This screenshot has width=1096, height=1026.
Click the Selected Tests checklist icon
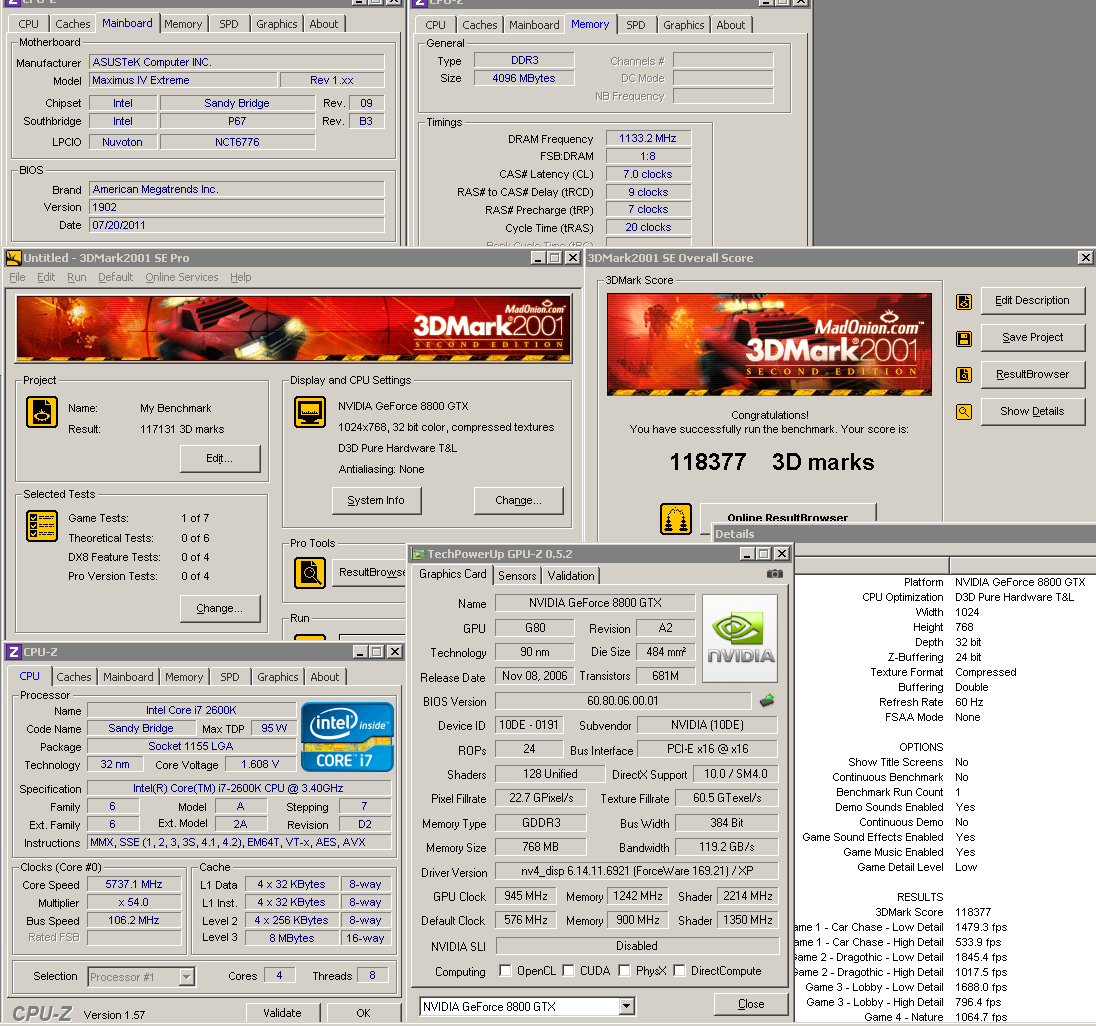click(x=42, y=526)
